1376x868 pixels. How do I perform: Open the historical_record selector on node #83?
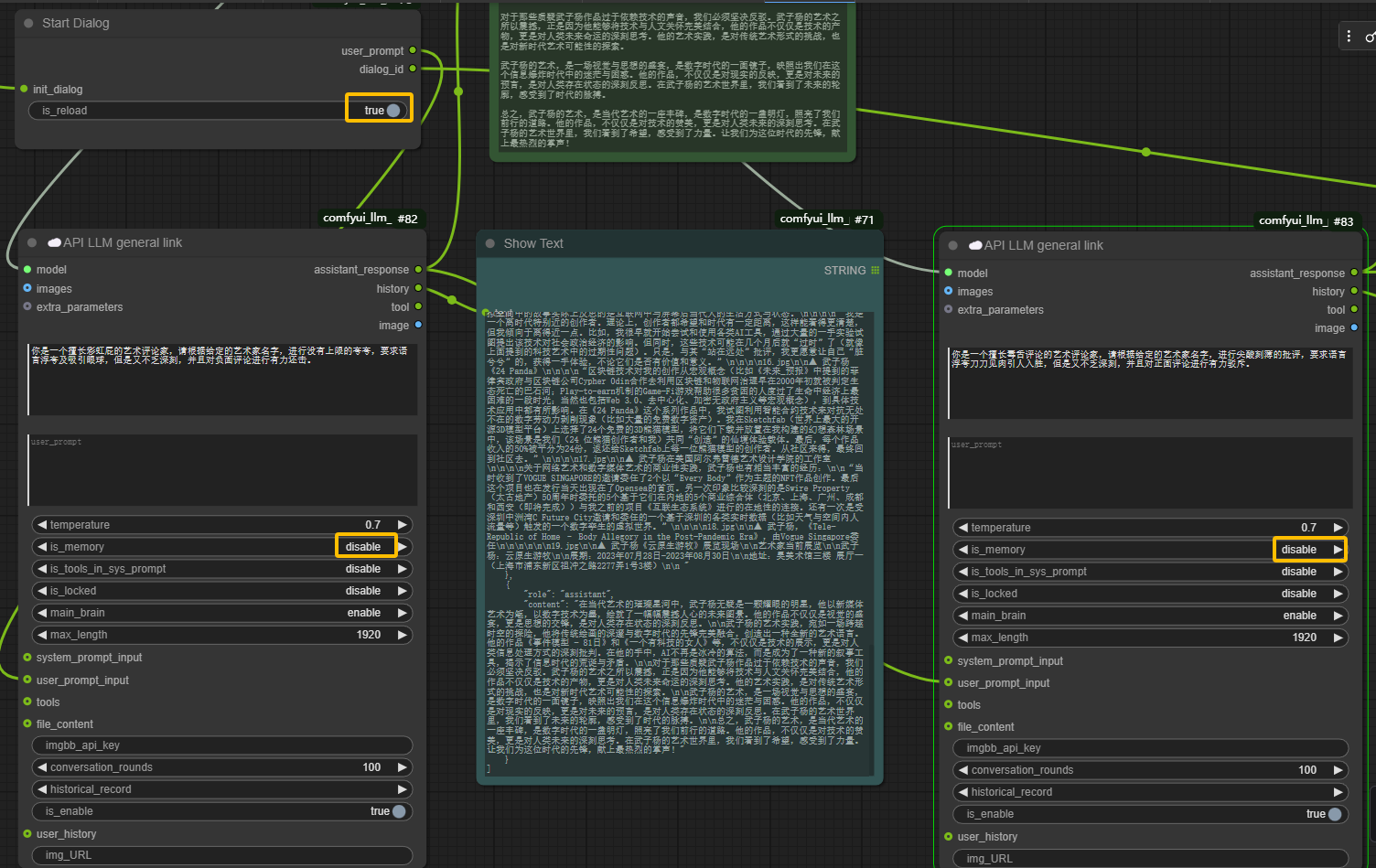point(1148,792)
